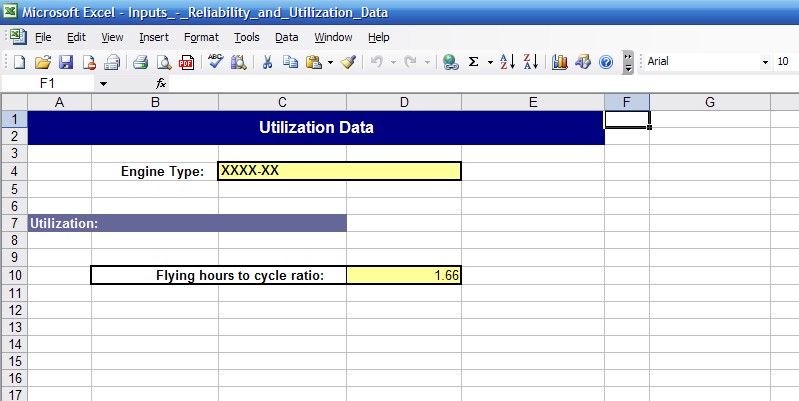799x401 pixels.
Task: Open the Name Box dropdown
Action: coord(102,84)
